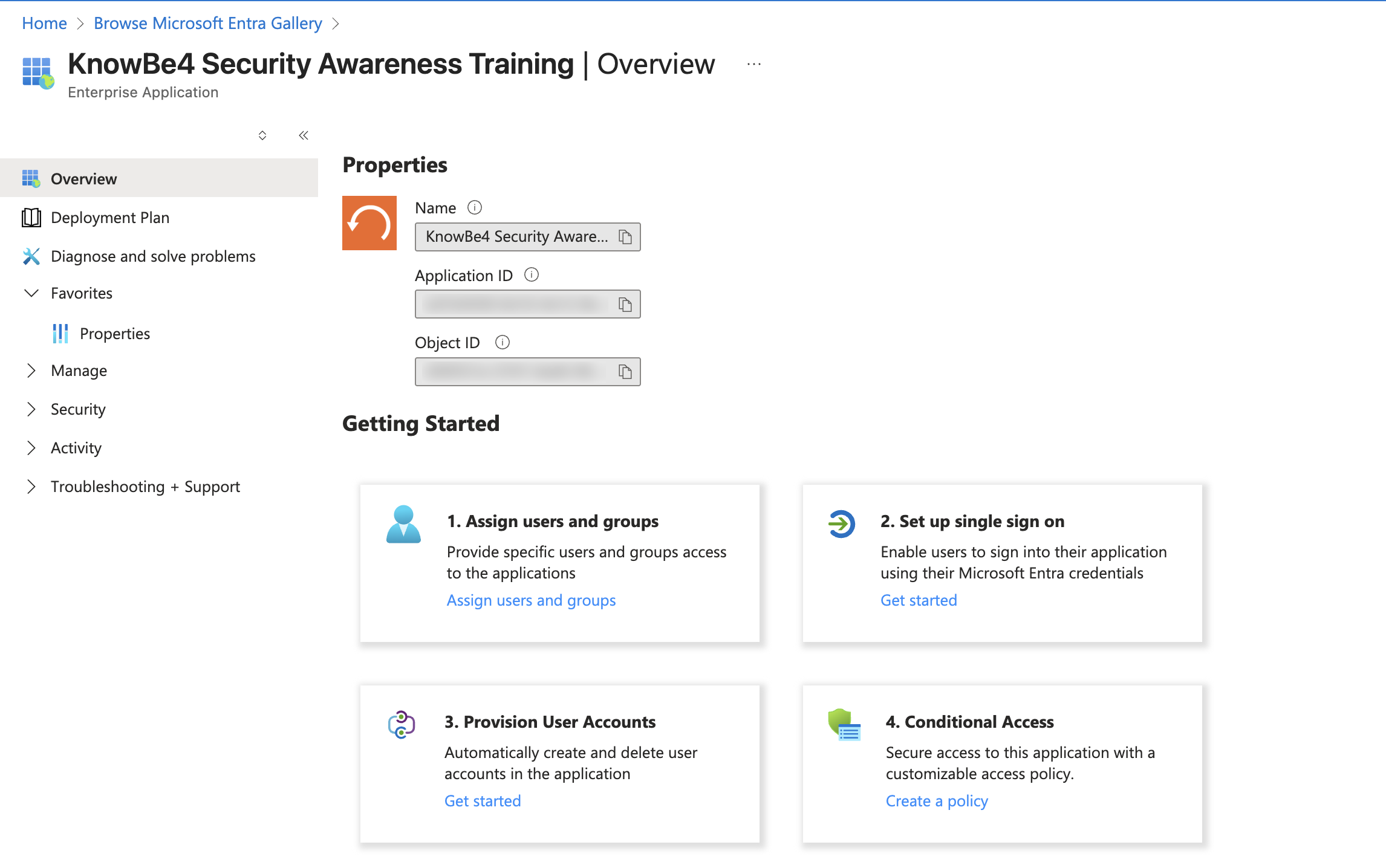The image size is (1386, 868).
Task: Click the Assign users and groups link
Action: (531, 600)
